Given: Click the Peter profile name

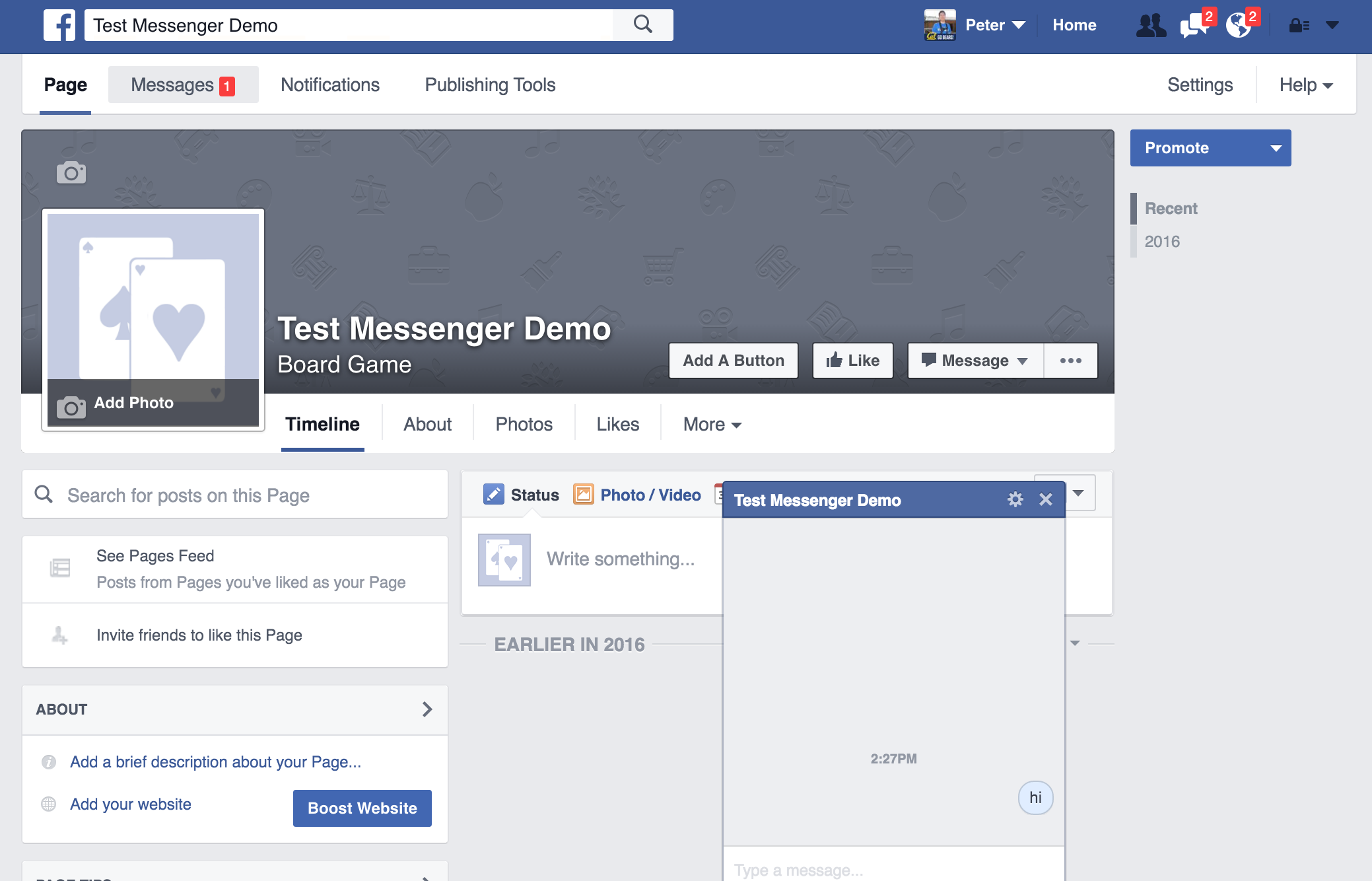Looking at the screenshot, I should [985, 25].
